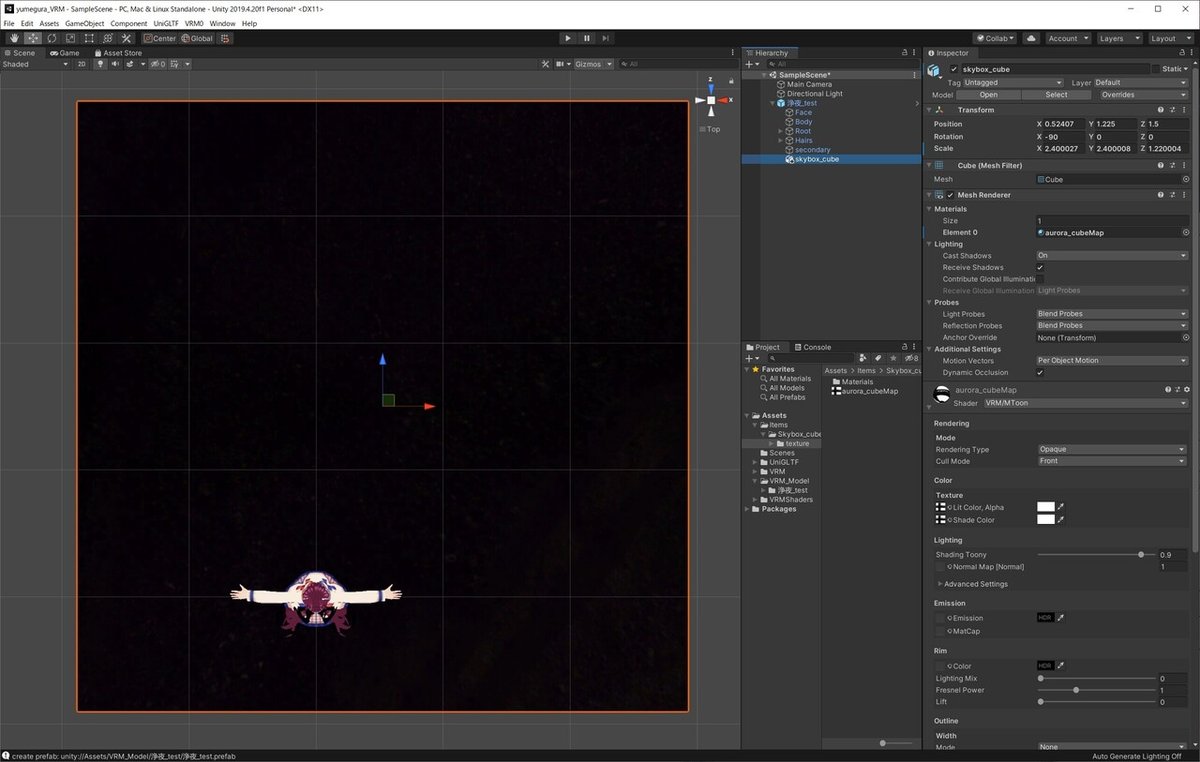
Task: Open Cast Shadows dropdown
Action: 1112,255
